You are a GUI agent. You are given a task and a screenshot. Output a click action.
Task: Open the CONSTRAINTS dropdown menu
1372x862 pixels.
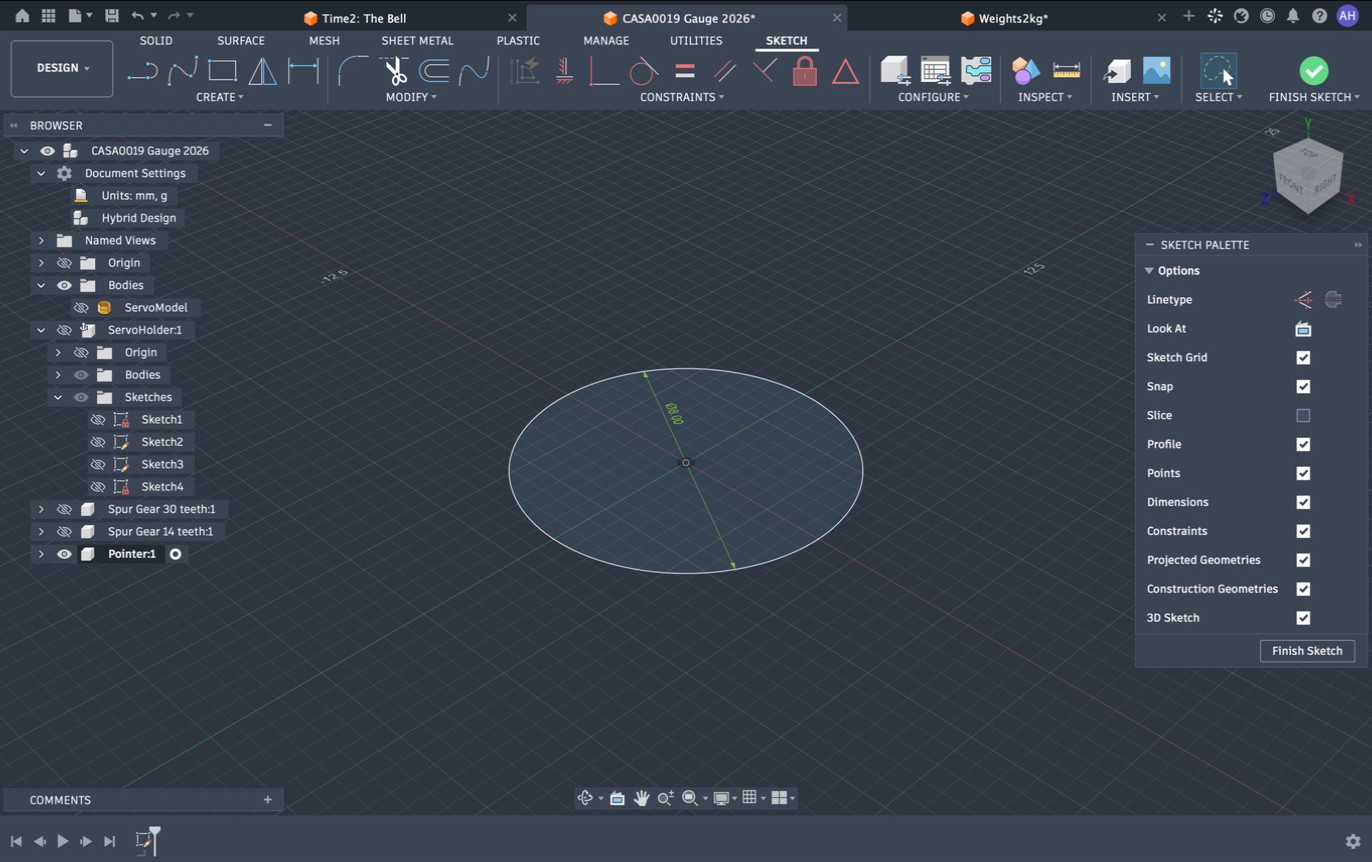682,97
